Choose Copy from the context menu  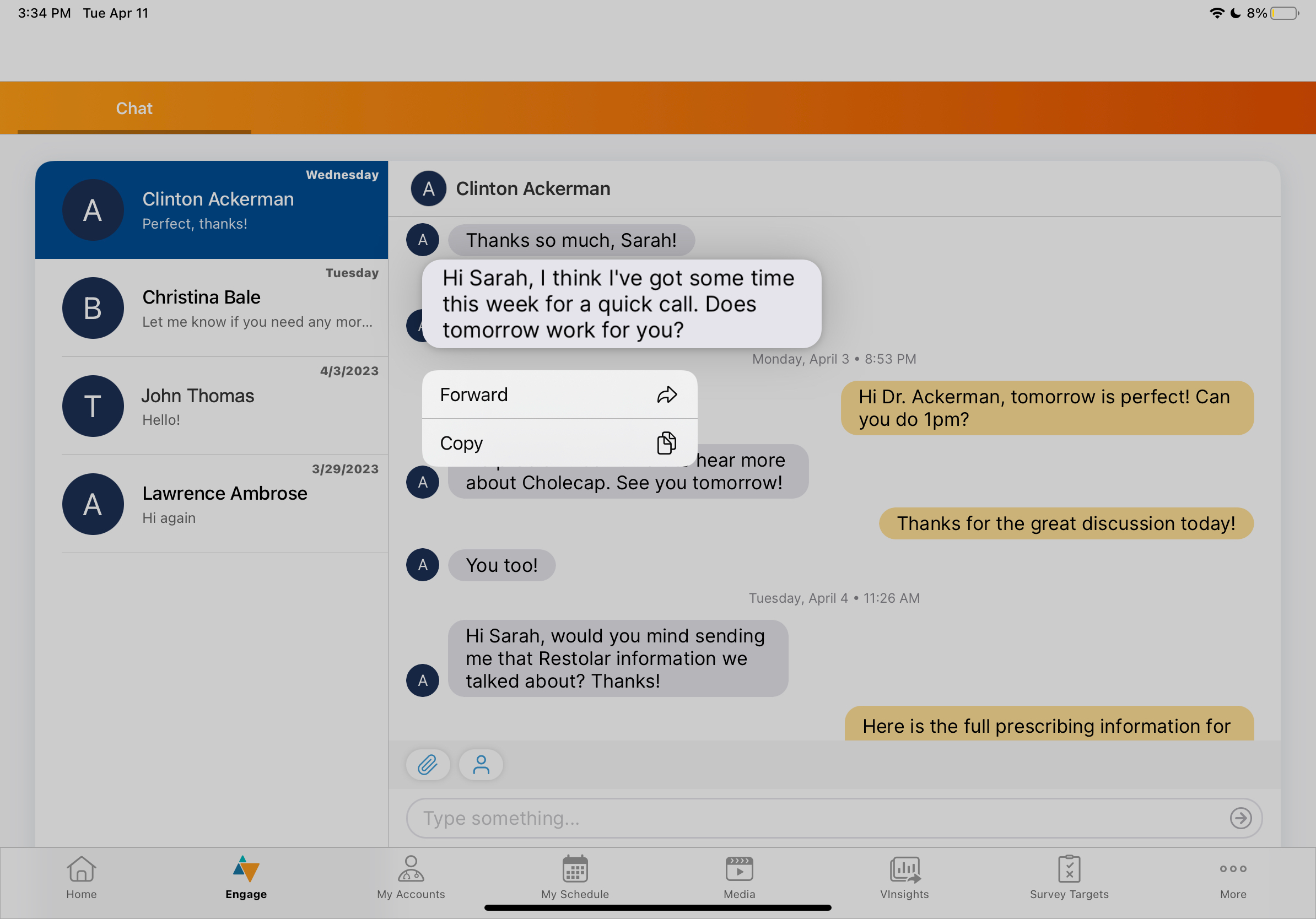(559, 443)
